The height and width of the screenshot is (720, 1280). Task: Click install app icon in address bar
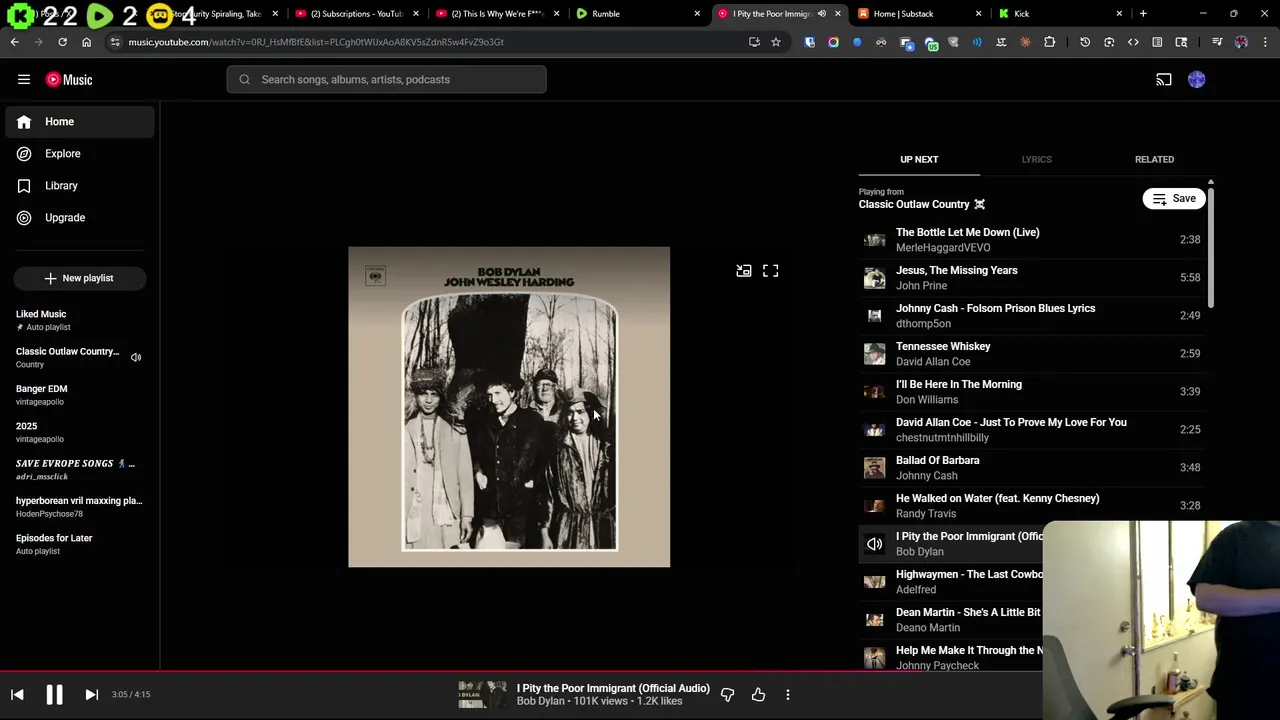coord(754,42)
